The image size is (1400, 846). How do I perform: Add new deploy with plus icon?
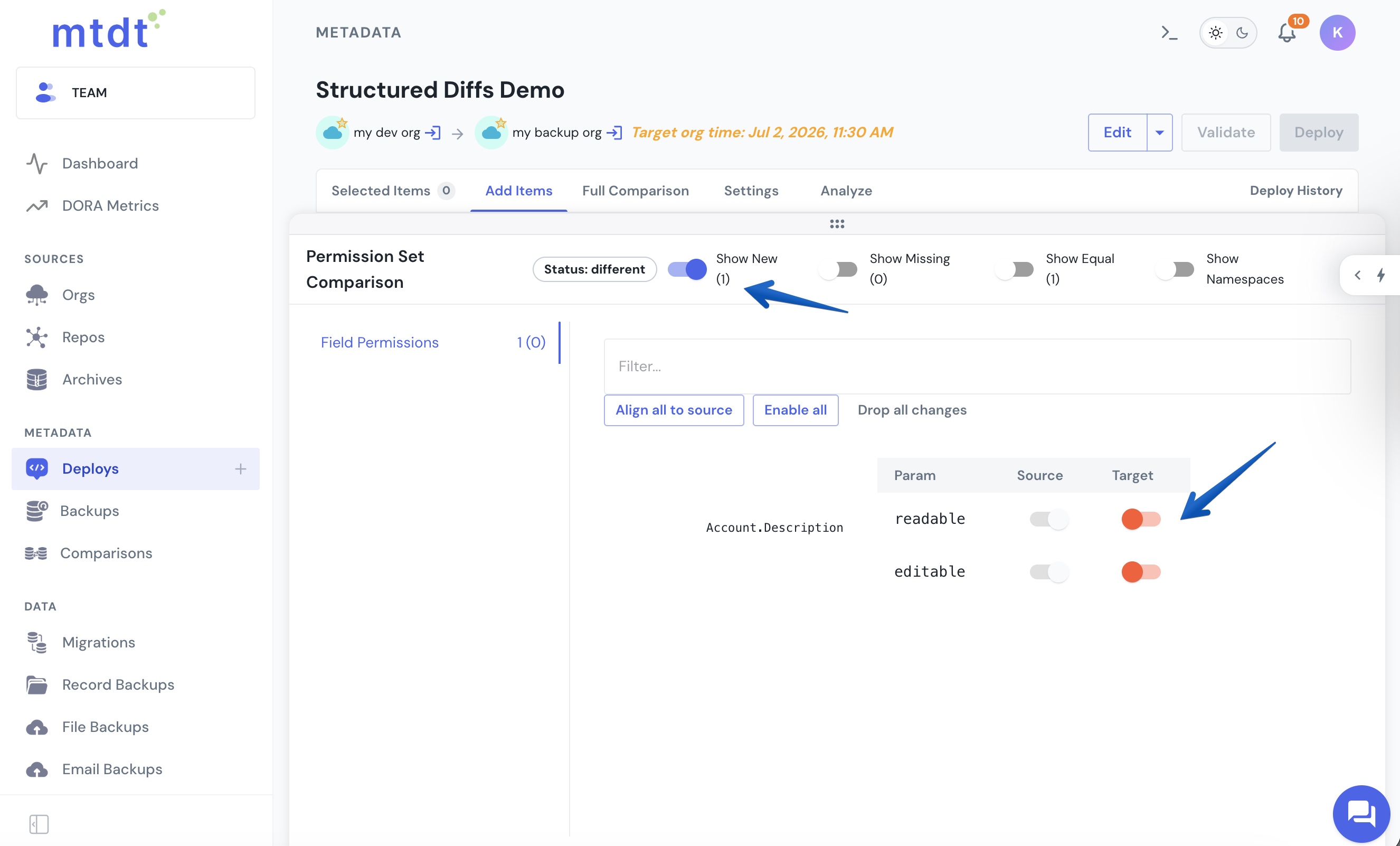(x=240, y=469)
